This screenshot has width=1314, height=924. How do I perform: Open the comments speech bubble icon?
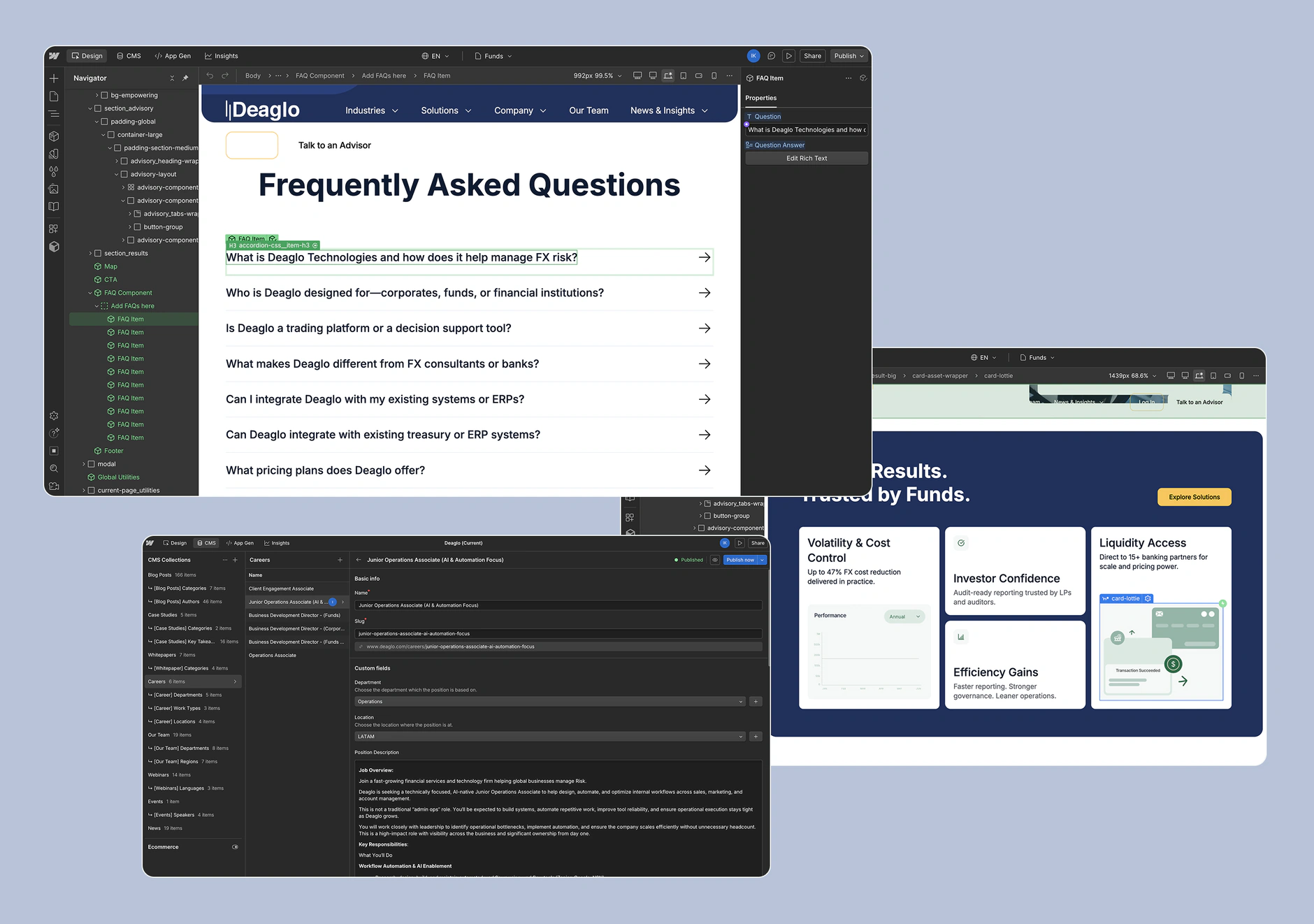[772, 56]
